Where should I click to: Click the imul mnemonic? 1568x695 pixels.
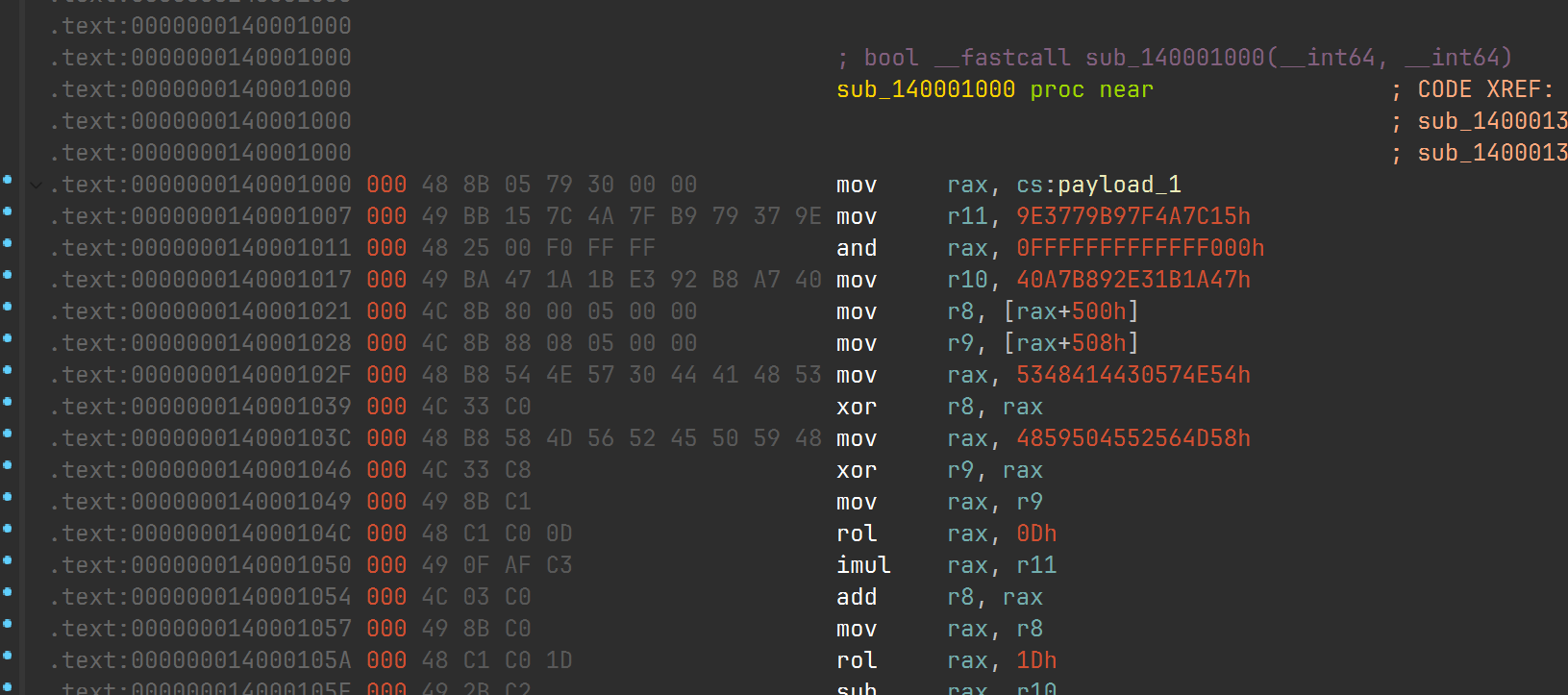[x=863, y=565]
